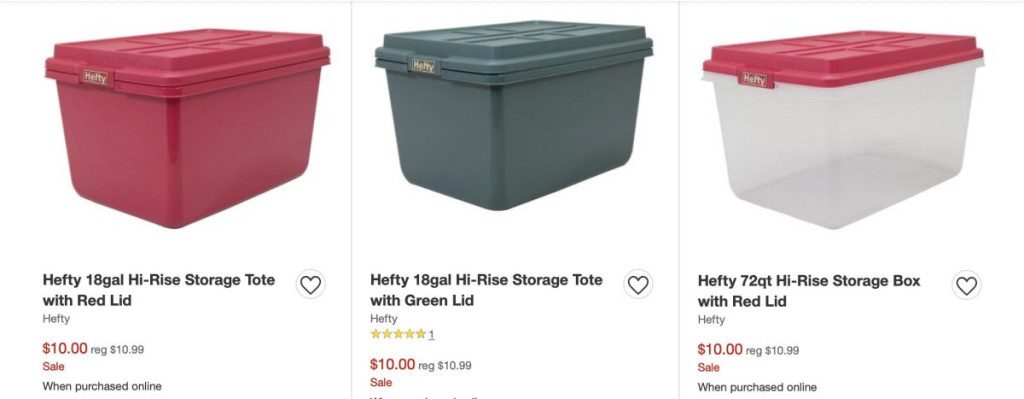This screenshot has height=399, width=1024.
Task: Click the $10.00 price on red tote
Action: 65,349
